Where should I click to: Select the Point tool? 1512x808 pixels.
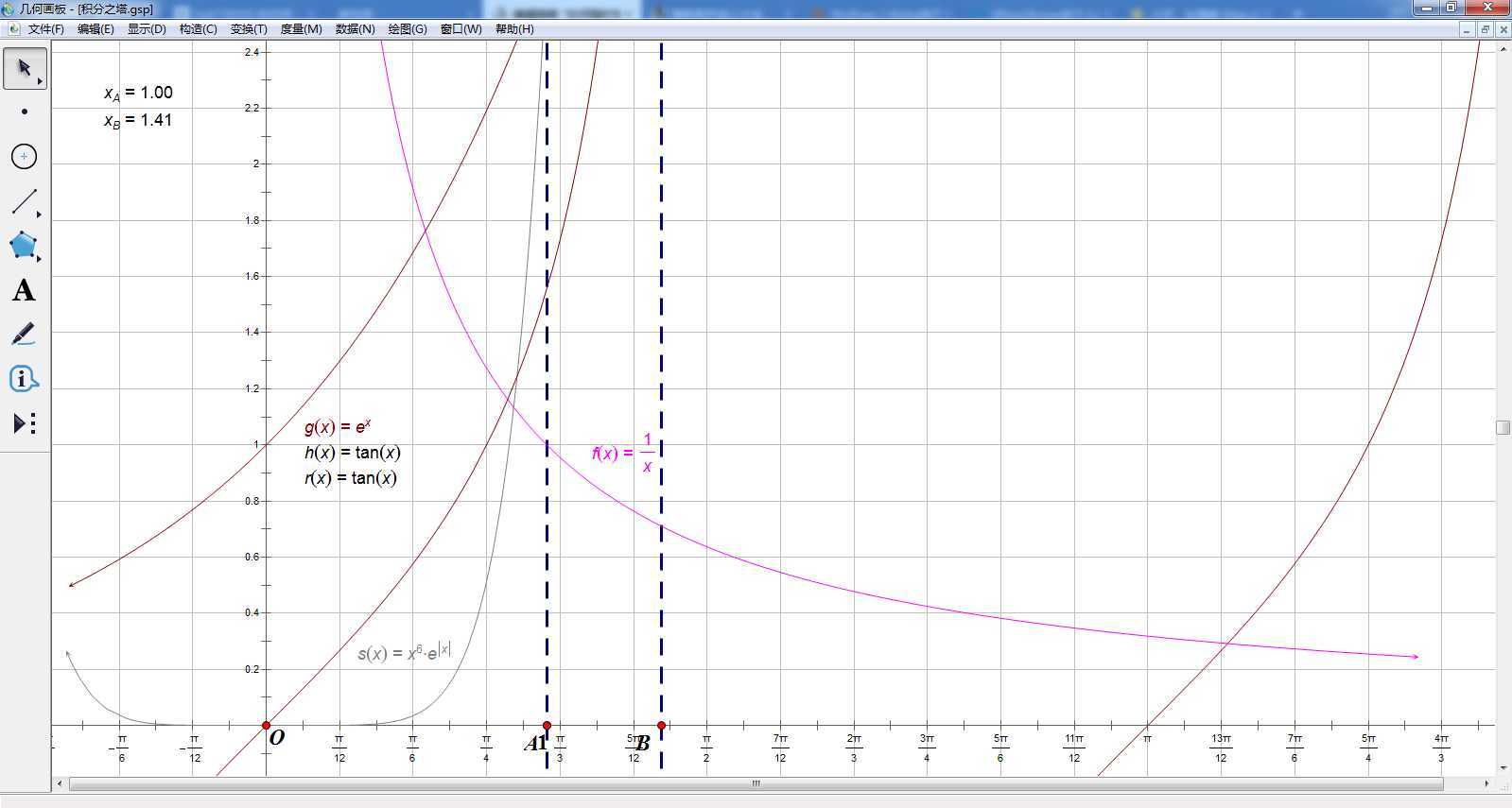pos(25,112)
